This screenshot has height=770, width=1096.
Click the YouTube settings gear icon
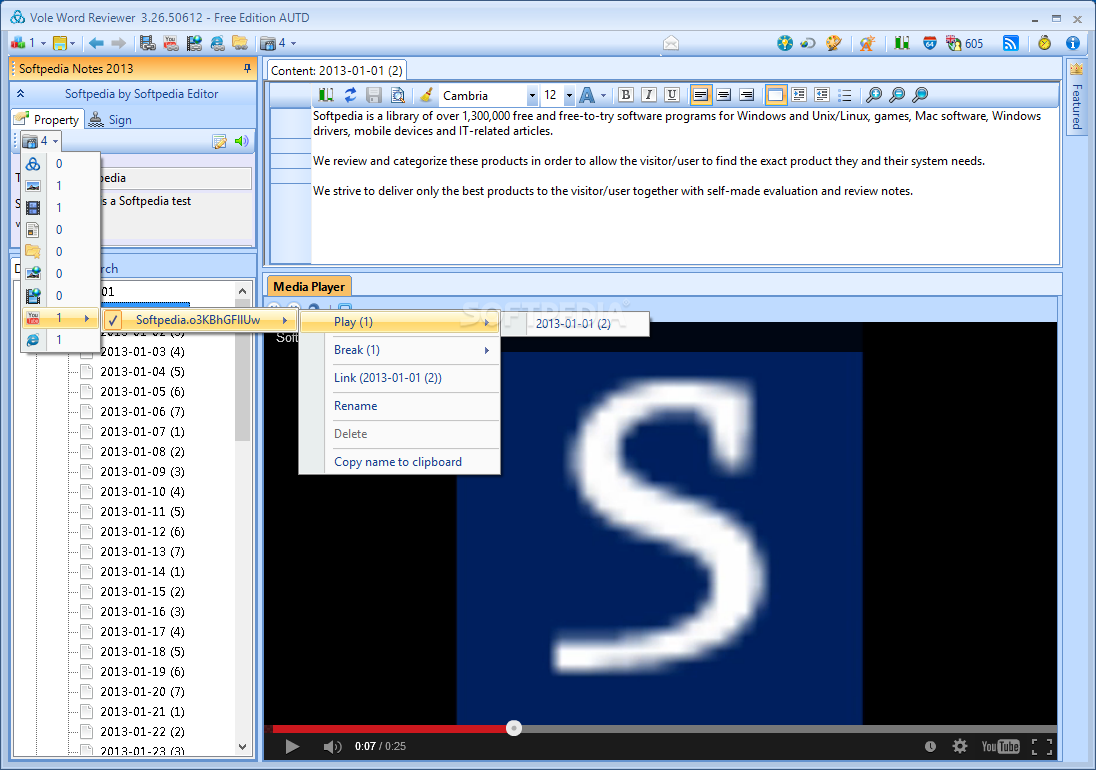[x=960, y=746]
